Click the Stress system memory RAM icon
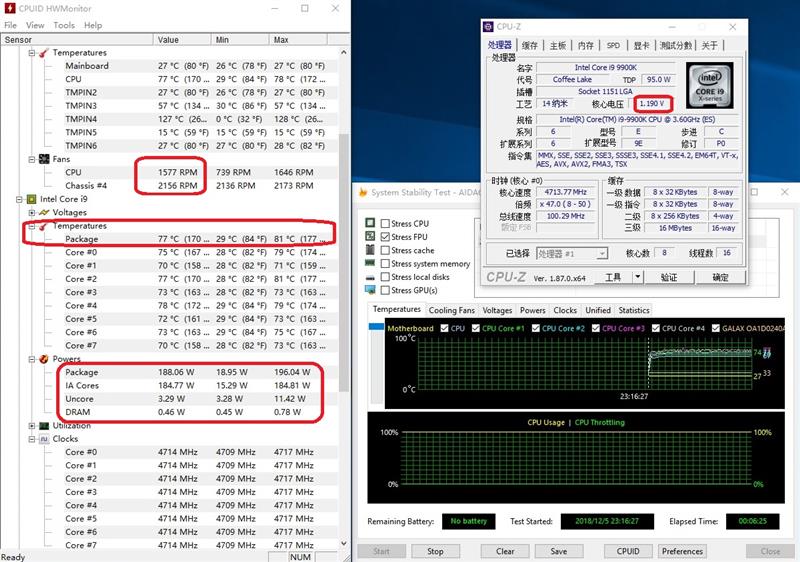This screenshot has height=562, width=800. 372,263
